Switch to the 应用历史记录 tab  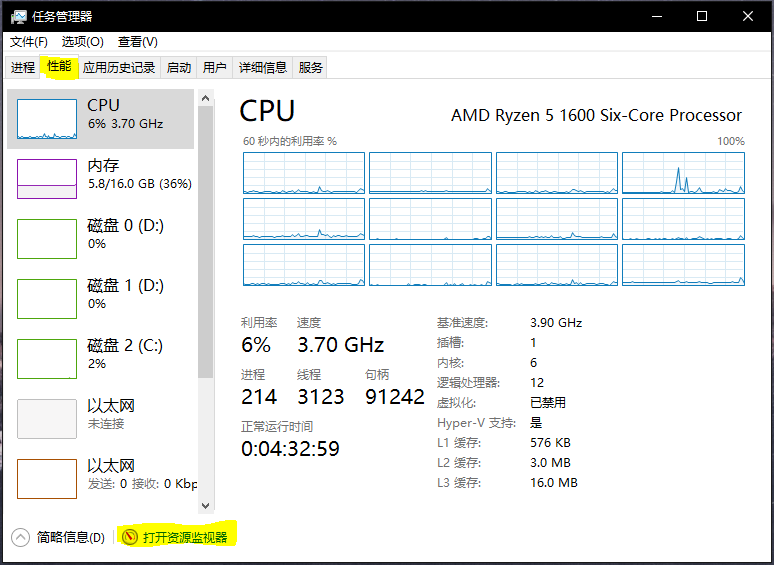119,68
